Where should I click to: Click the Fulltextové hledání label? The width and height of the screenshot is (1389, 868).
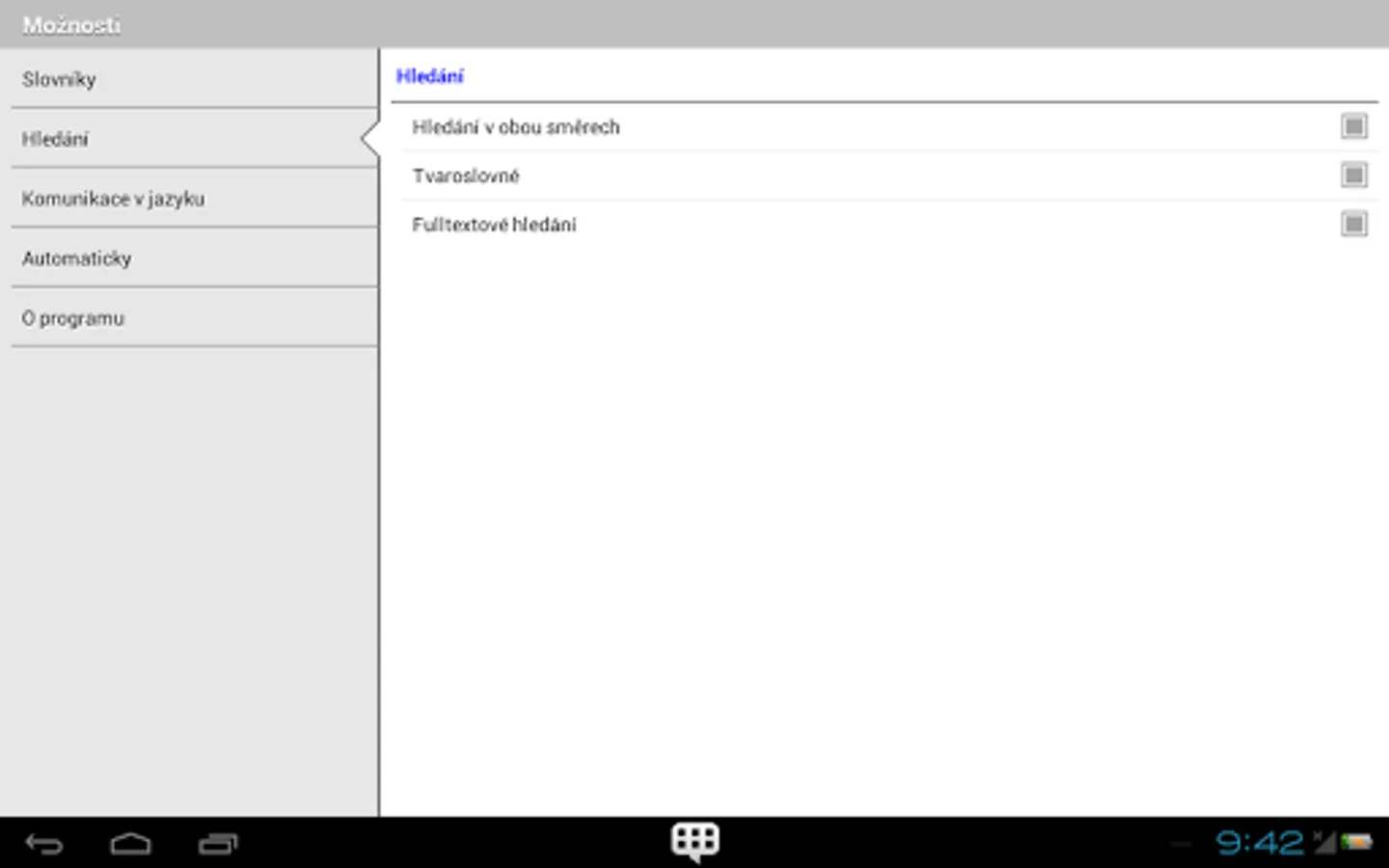494,225
